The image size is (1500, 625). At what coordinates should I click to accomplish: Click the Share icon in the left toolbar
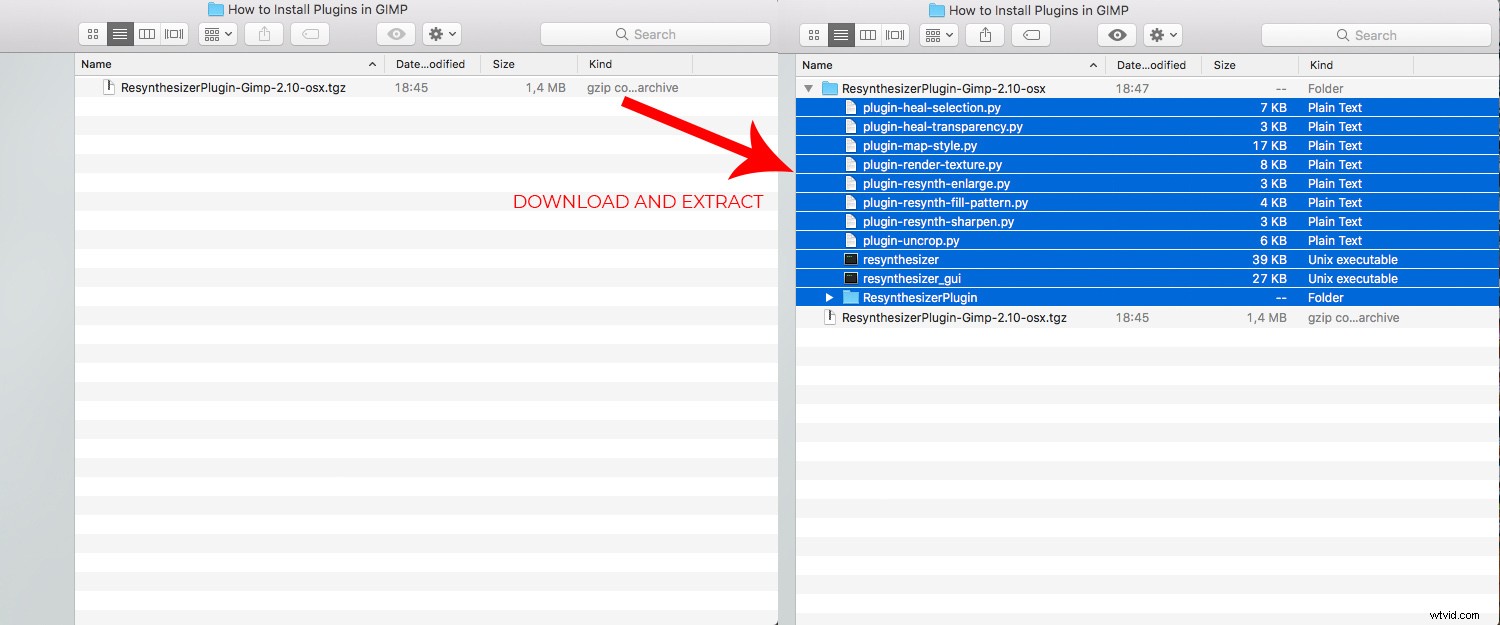pos(263,33)
